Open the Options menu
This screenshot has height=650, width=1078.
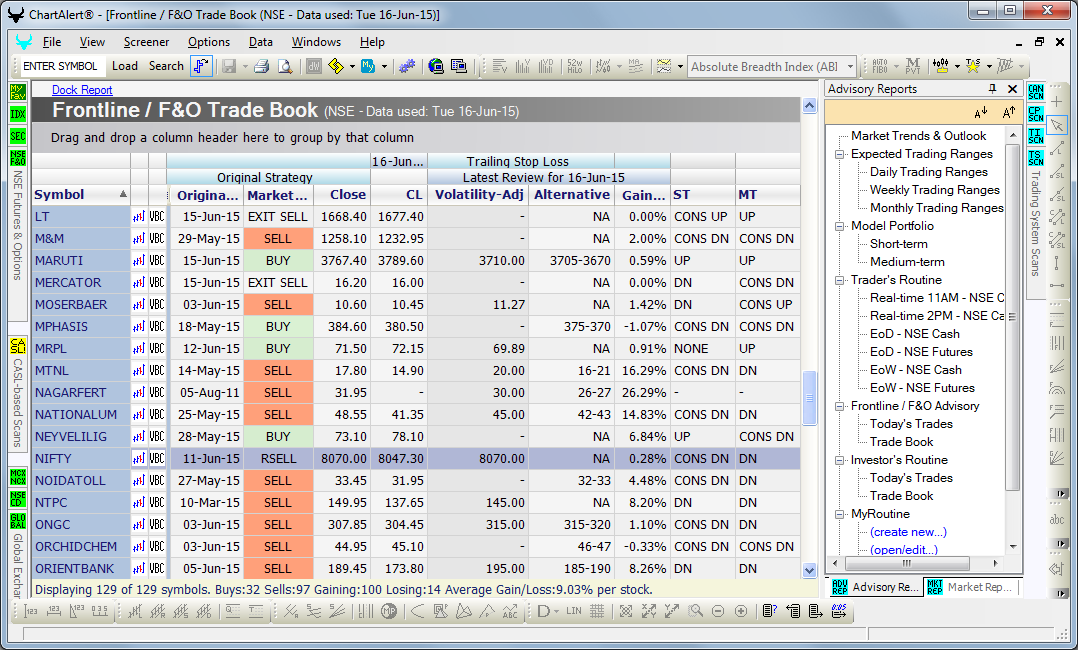(209, 42)
